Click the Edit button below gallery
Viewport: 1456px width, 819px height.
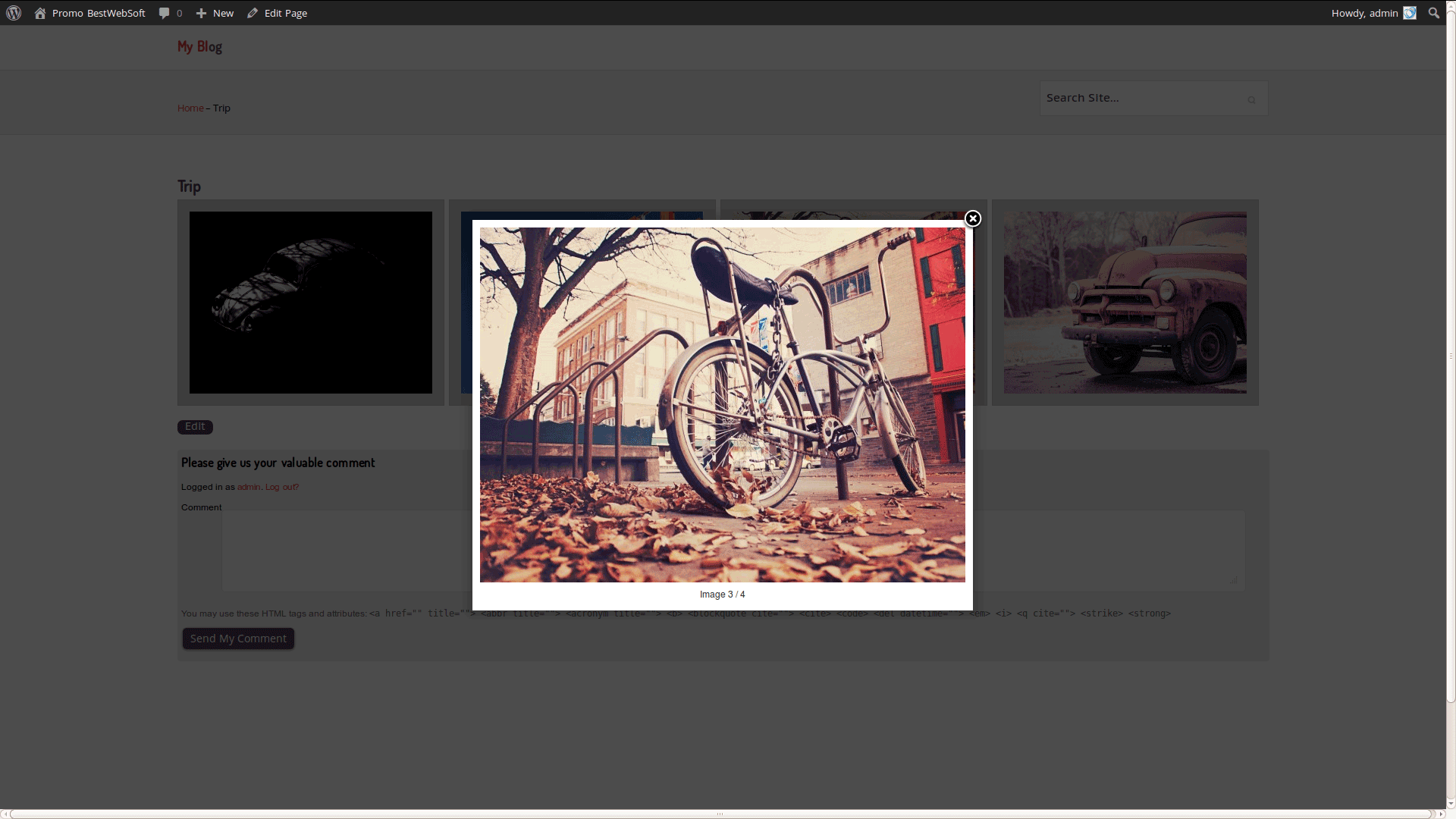coord(195,427)
